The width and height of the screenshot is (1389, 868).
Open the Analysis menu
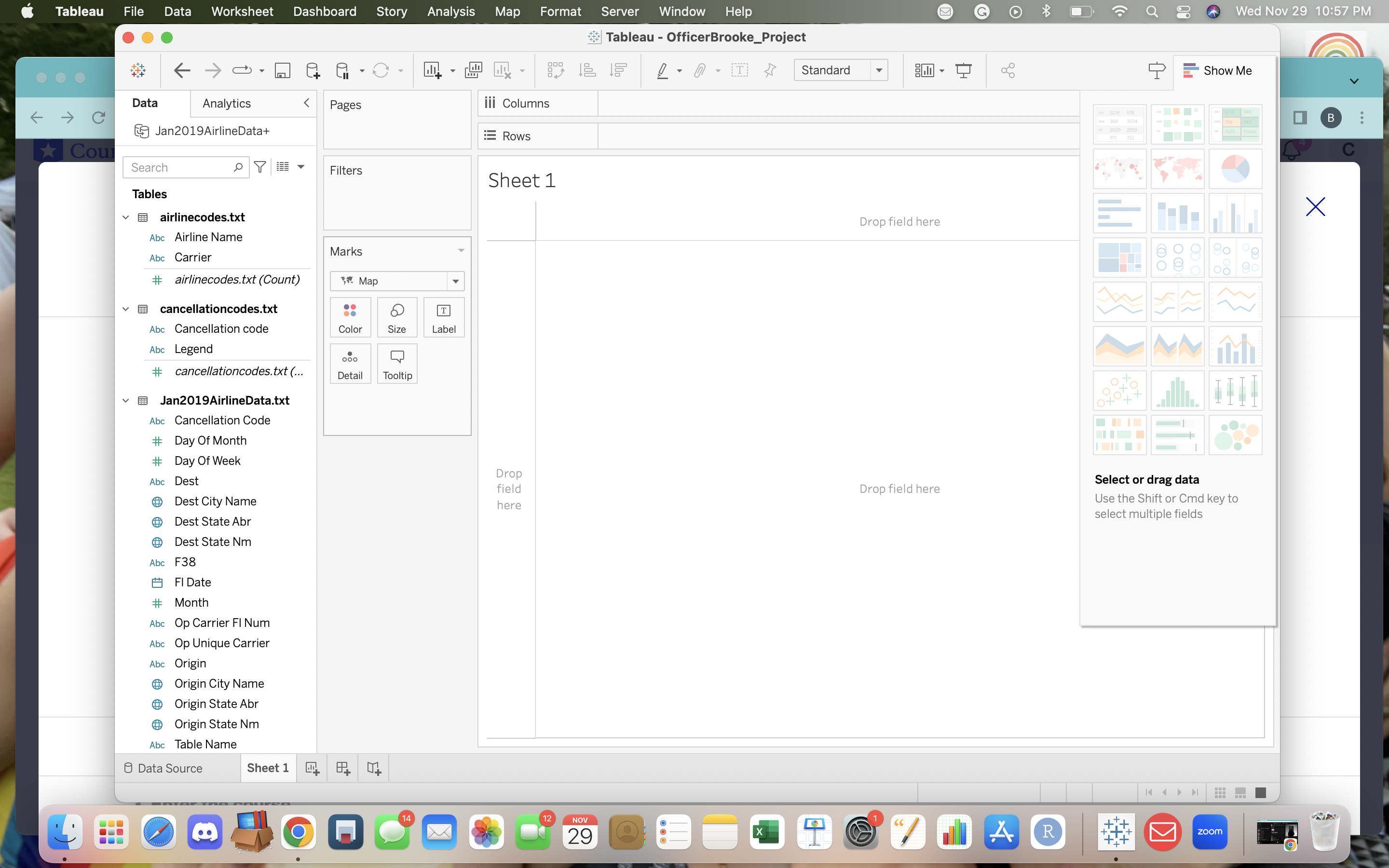(450, 11)
